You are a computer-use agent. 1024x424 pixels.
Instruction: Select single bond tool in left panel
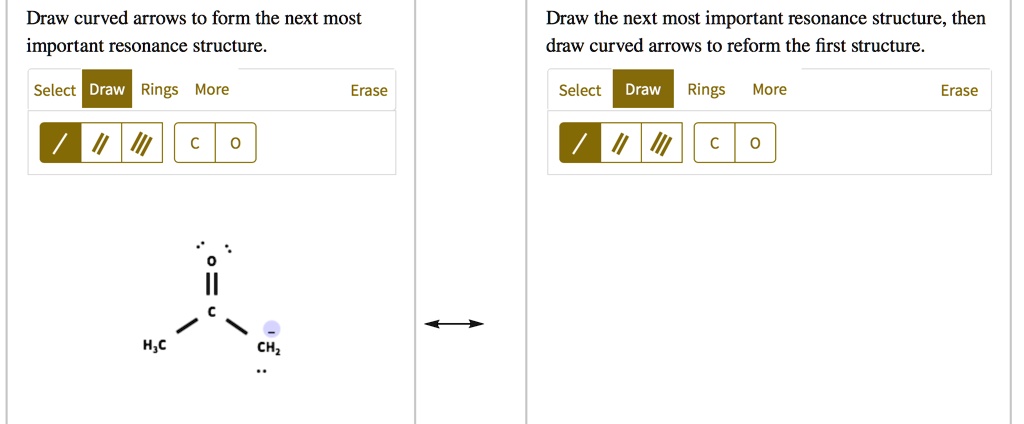tap(61, 142)
